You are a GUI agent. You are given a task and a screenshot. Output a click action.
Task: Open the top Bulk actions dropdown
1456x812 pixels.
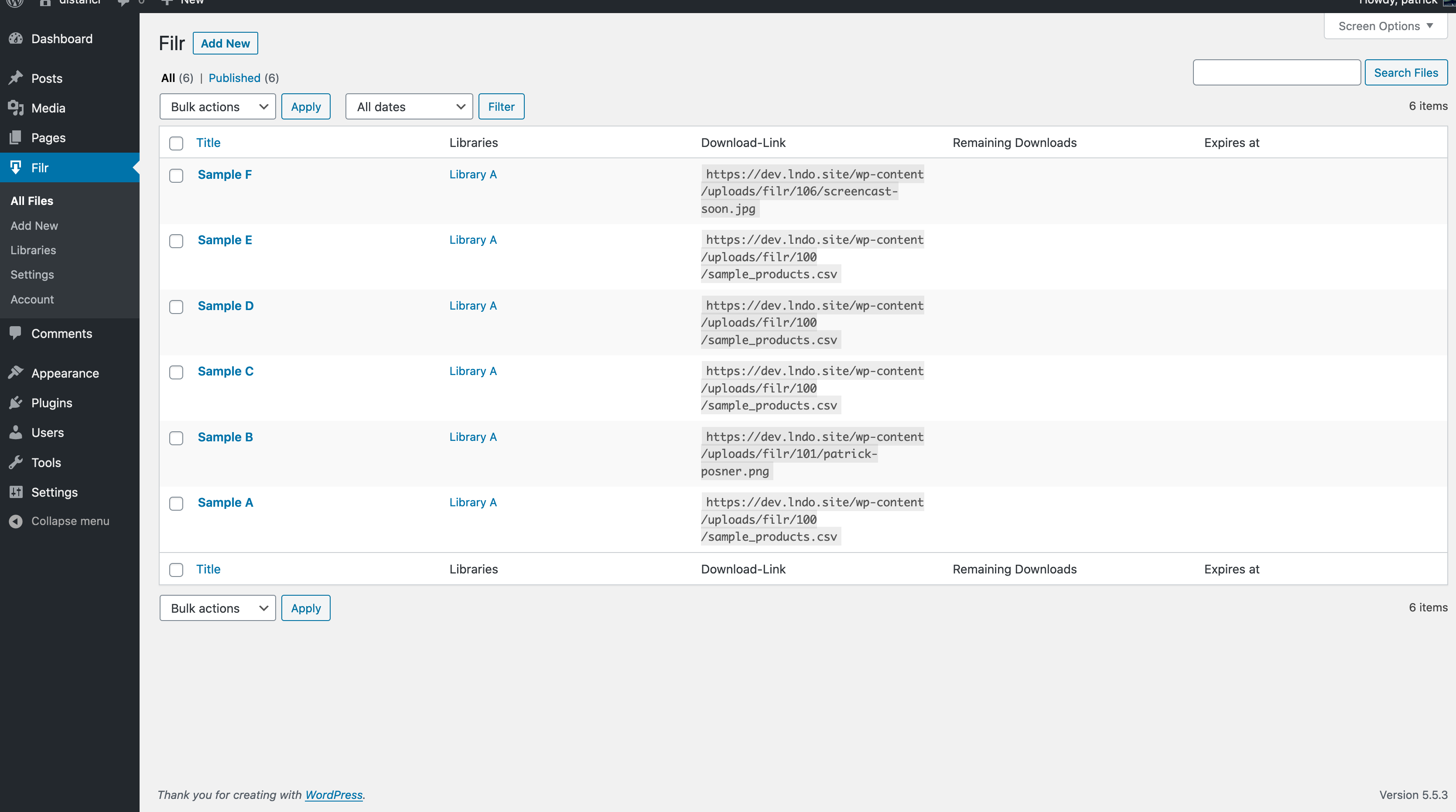click(218, 107)
